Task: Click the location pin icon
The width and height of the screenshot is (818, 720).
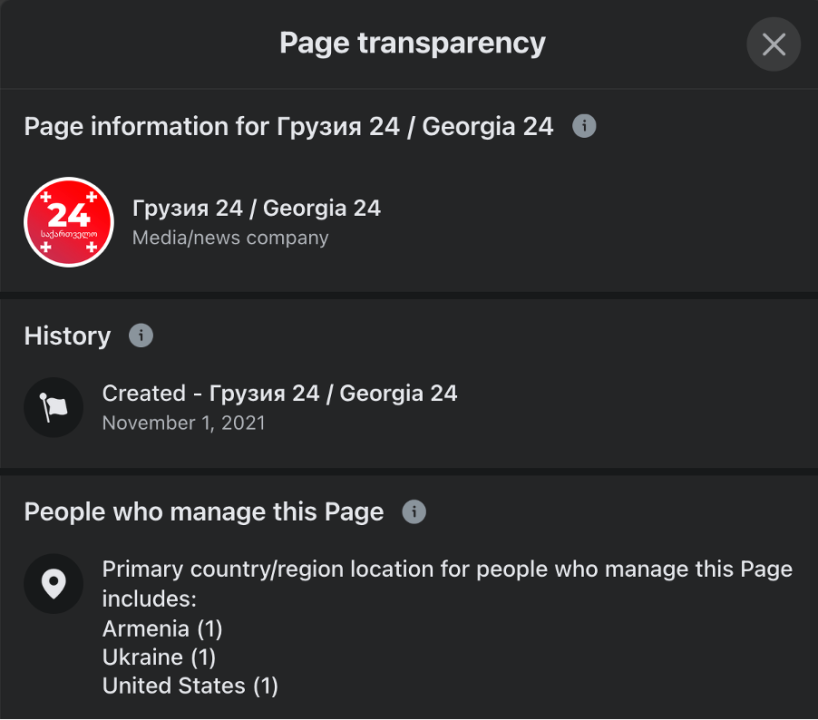Action: tap(54, 583)
